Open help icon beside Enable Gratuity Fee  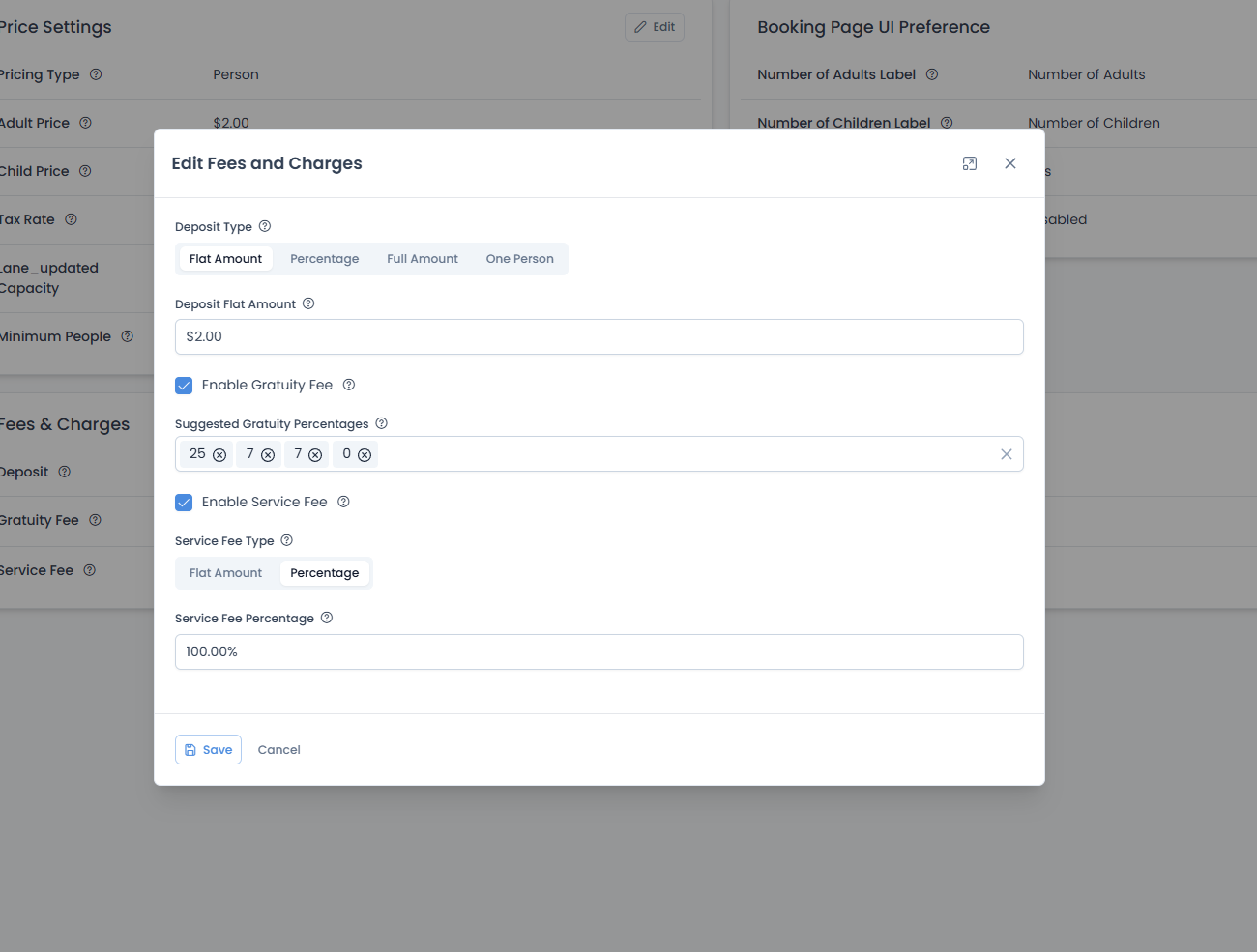[x=349, y=385]
